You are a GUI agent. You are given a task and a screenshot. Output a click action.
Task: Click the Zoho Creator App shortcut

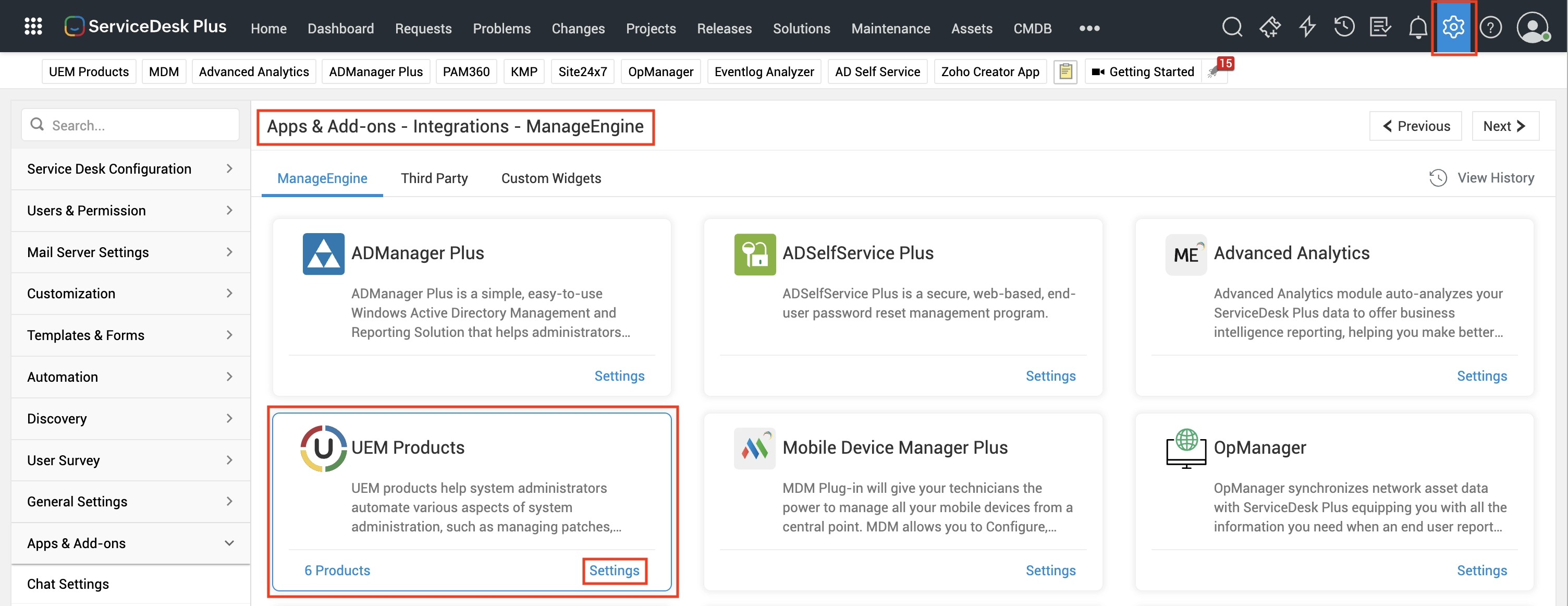[990, 72]
